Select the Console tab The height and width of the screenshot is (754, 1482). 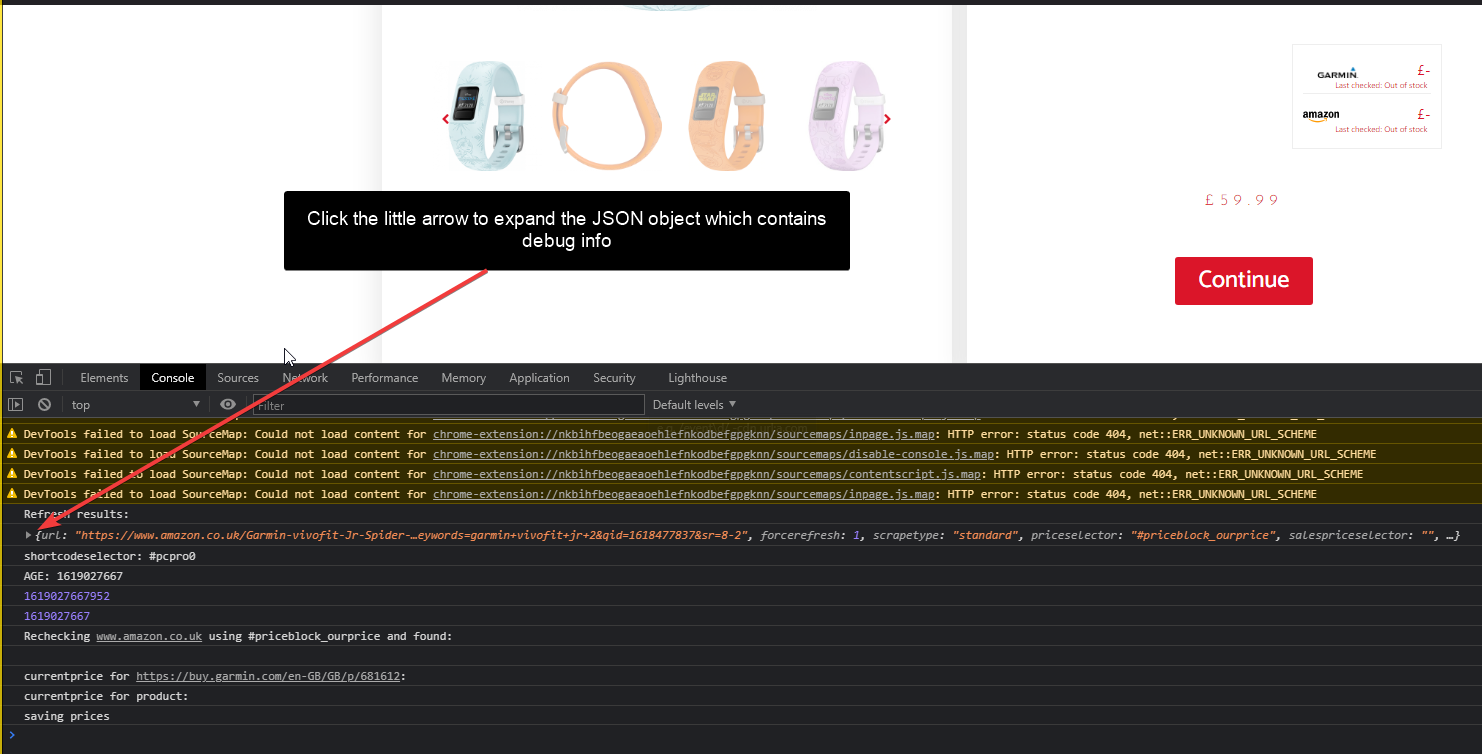[173, 378]
